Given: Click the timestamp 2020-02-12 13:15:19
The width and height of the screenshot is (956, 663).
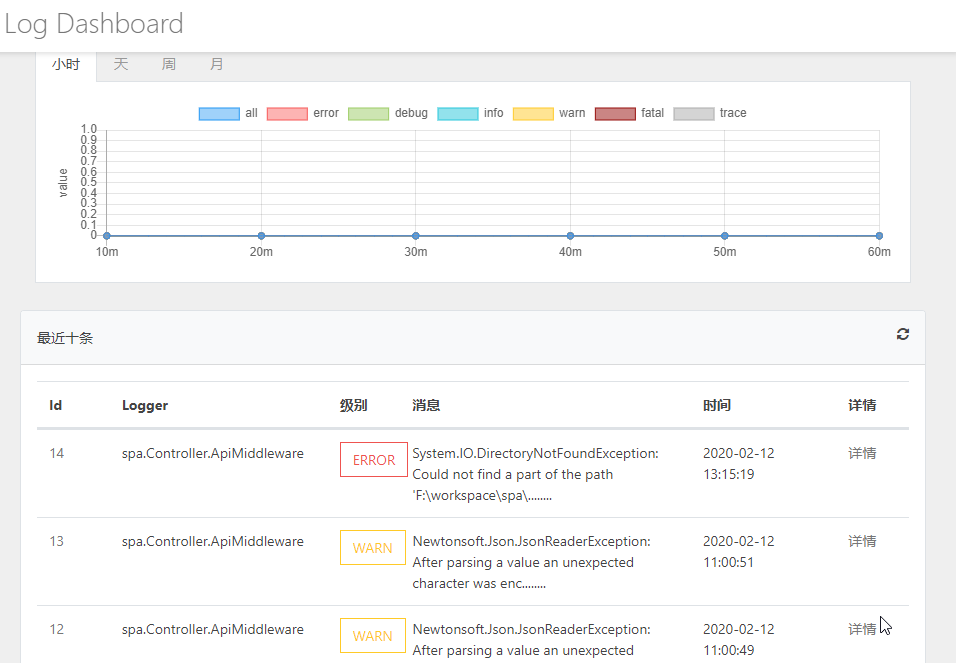Looking at the screenshot, I should pos(738,464).
